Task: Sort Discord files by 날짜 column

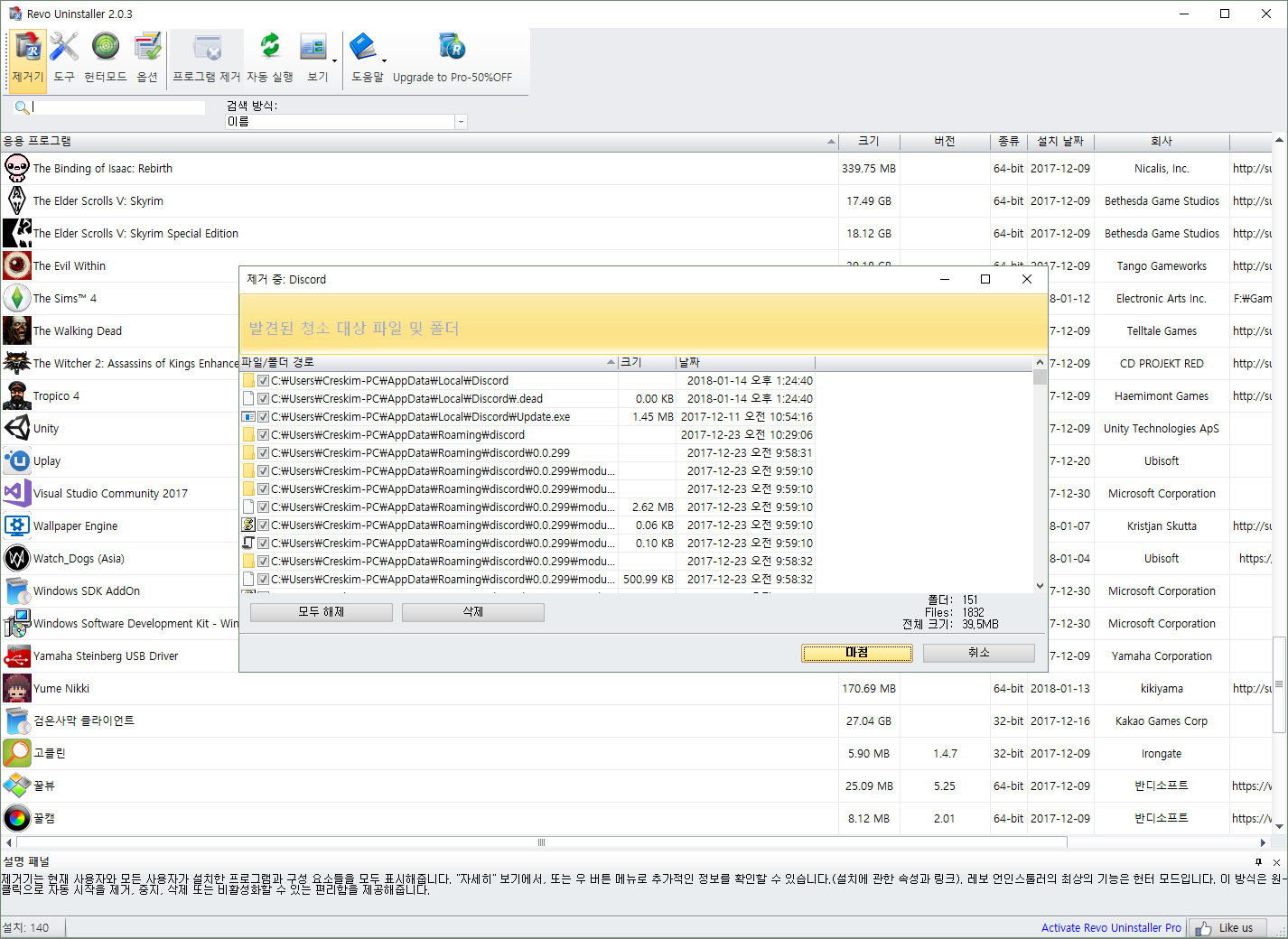Action: tap(745, 363)
